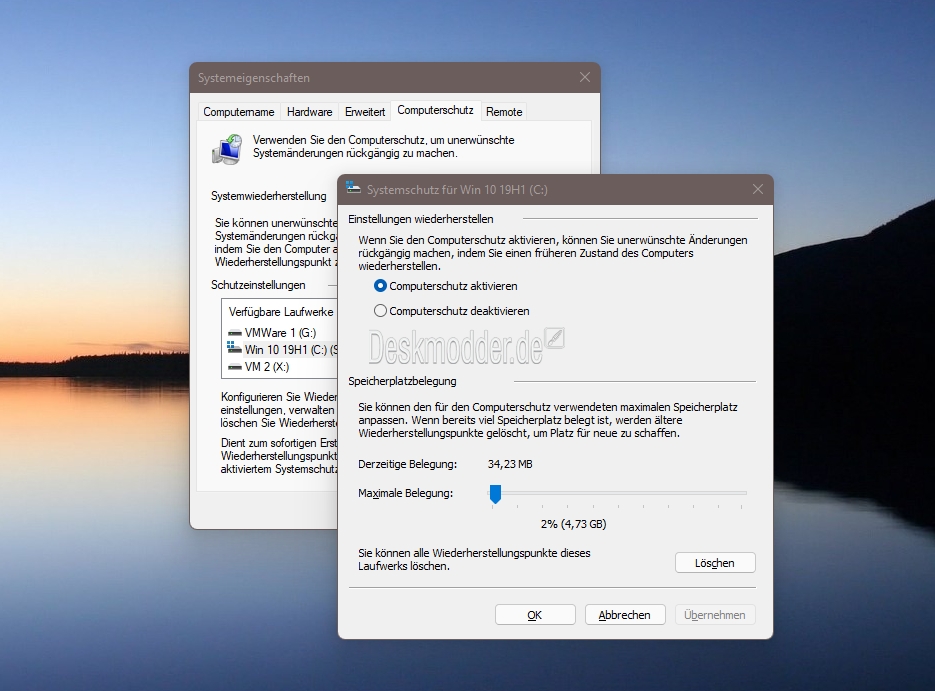The height and width of the screenshot is (691, 935).
Task: Switch to the Computername tab
Action: [239, 112]
